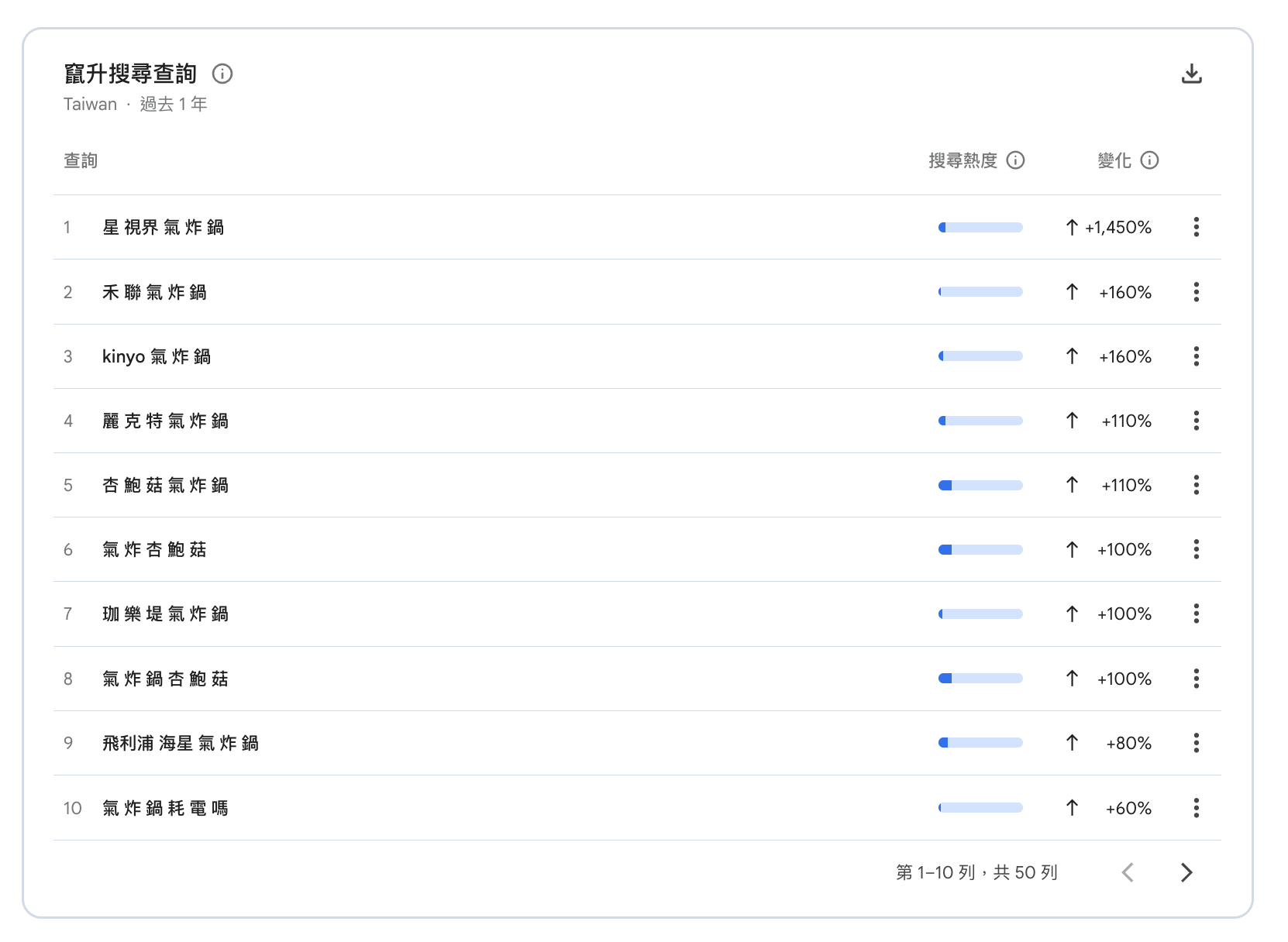The height and width of the screenshot is (942, 1288).
Task: Open the options menu for 氣炸杏鮑菇 row
Action: pyautogui.click(x=1197, y=549)
